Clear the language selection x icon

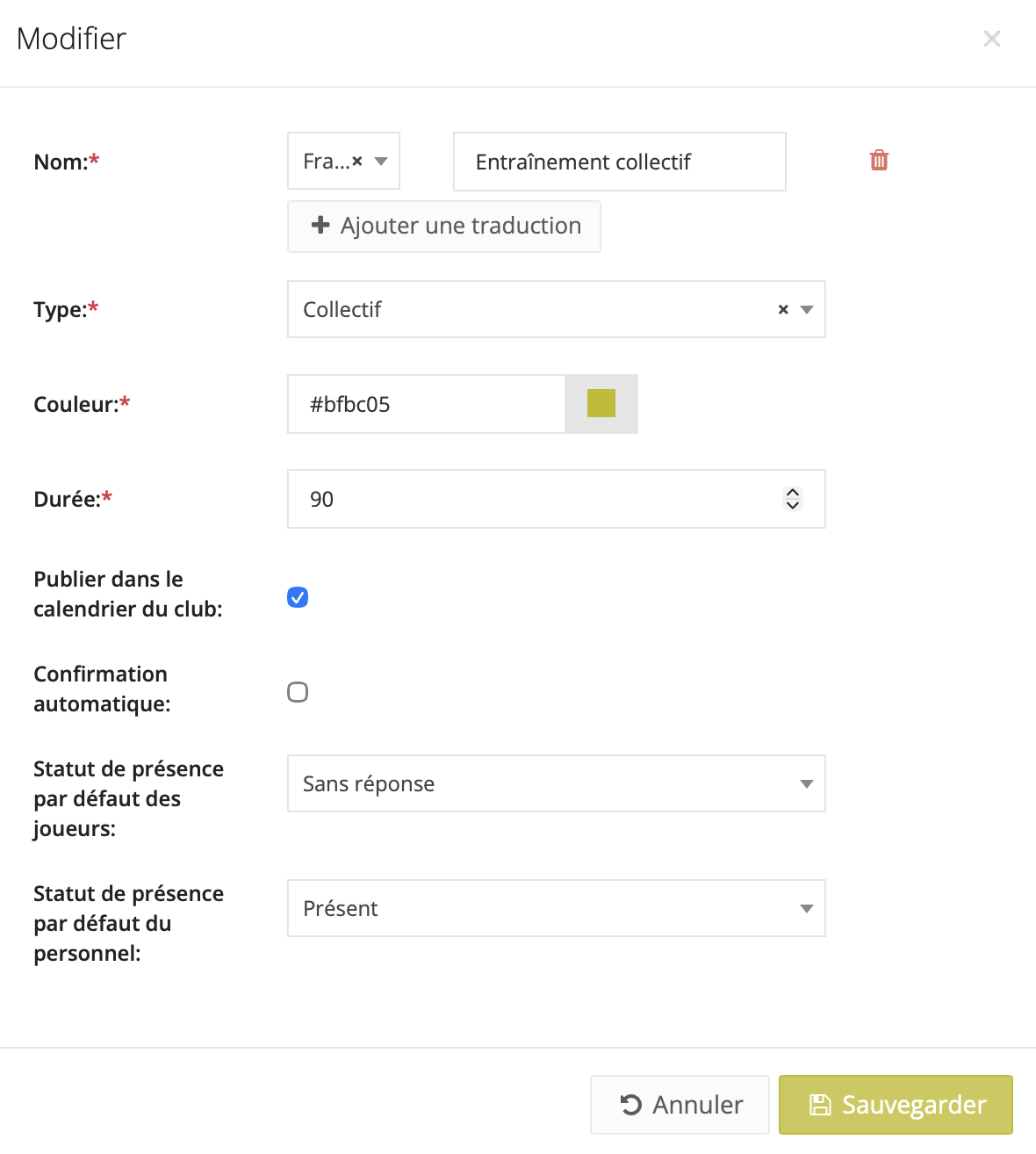(357, 162)
